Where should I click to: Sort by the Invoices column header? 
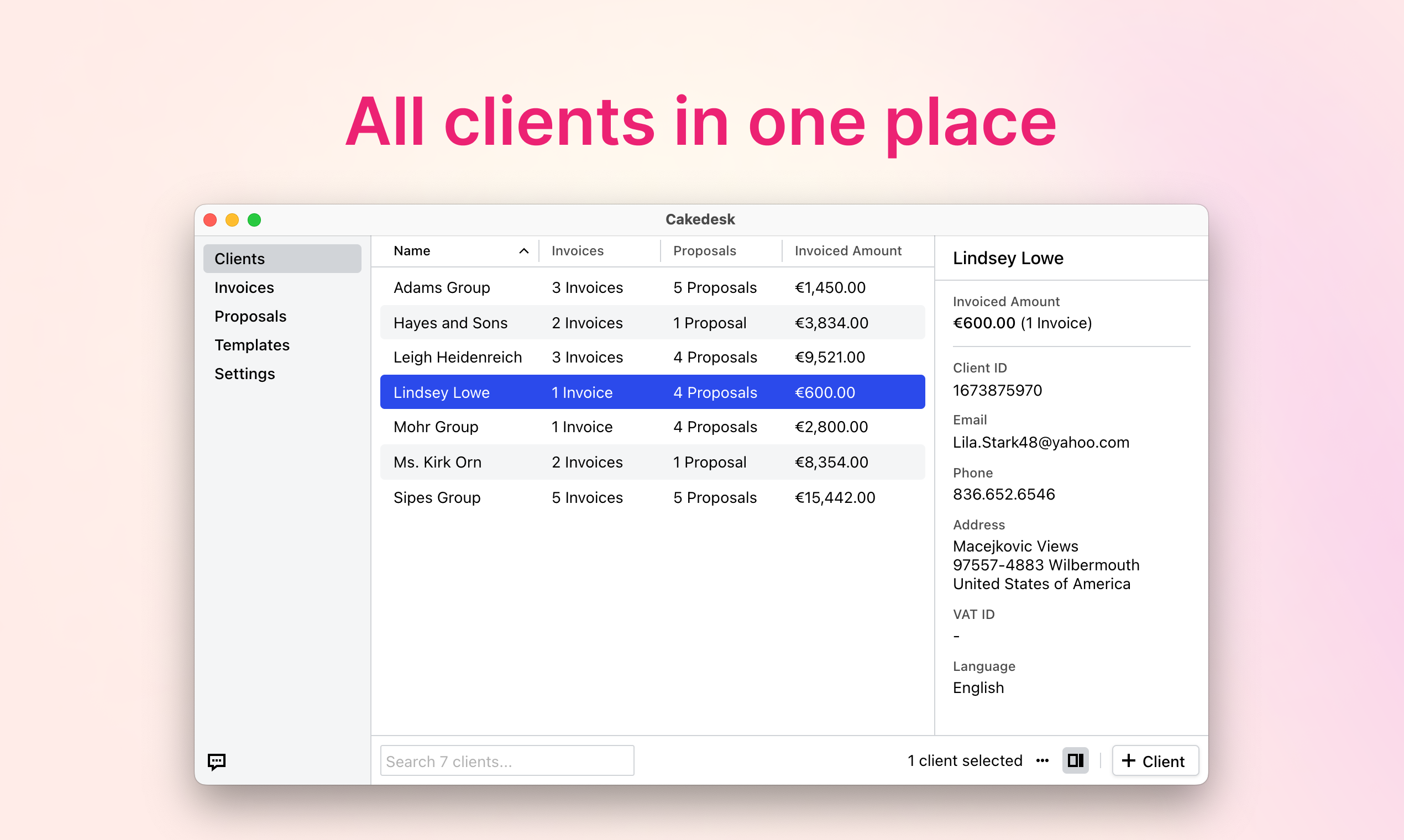[x=578, y=251]
